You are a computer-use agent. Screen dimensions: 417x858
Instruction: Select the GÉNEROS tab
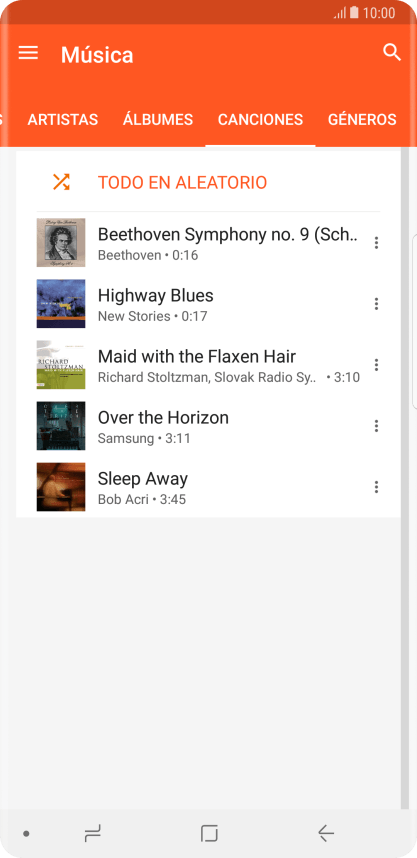coord(362,119)
